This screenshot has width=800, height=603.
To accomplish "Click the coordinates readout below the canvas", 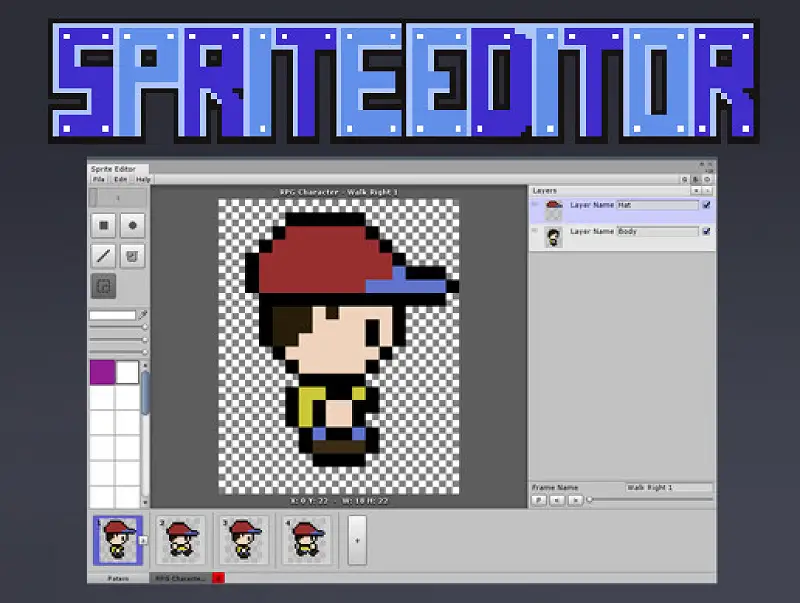I will [x=339, y=501].
